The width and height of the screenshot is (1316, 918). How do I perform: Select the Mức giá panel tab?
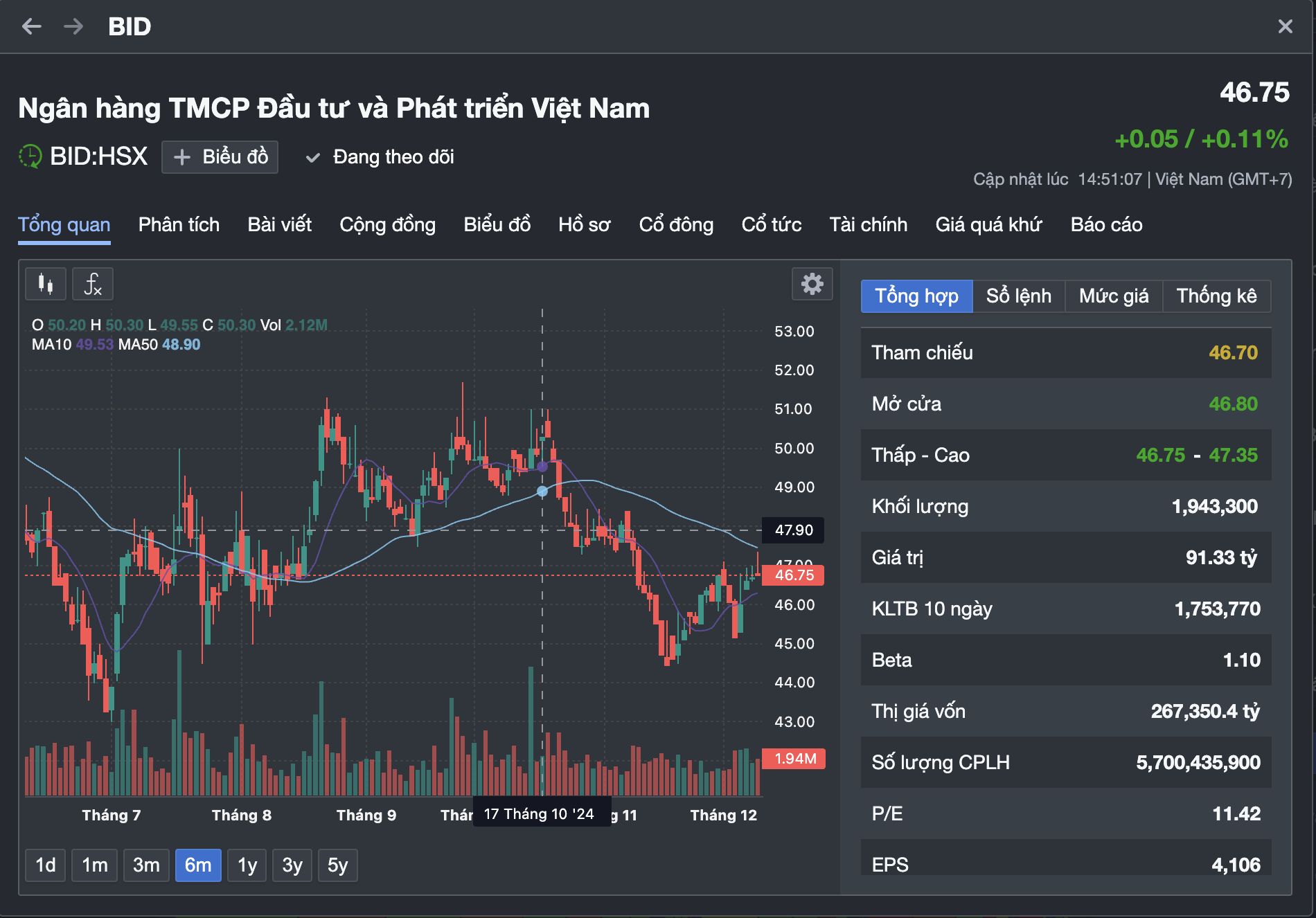point(1114,296)
